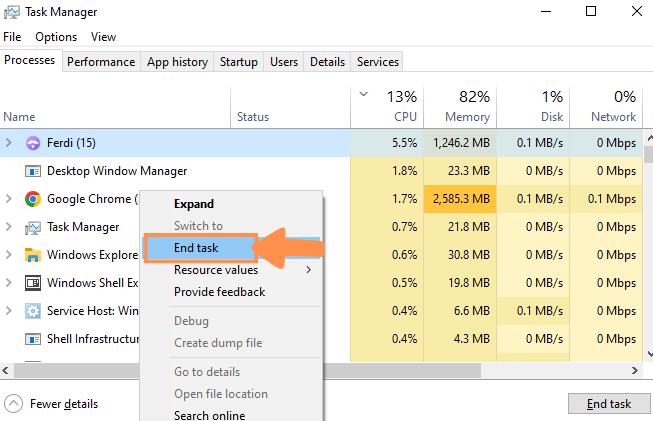
Task: Open the View menu
Action: pos(103,37)
